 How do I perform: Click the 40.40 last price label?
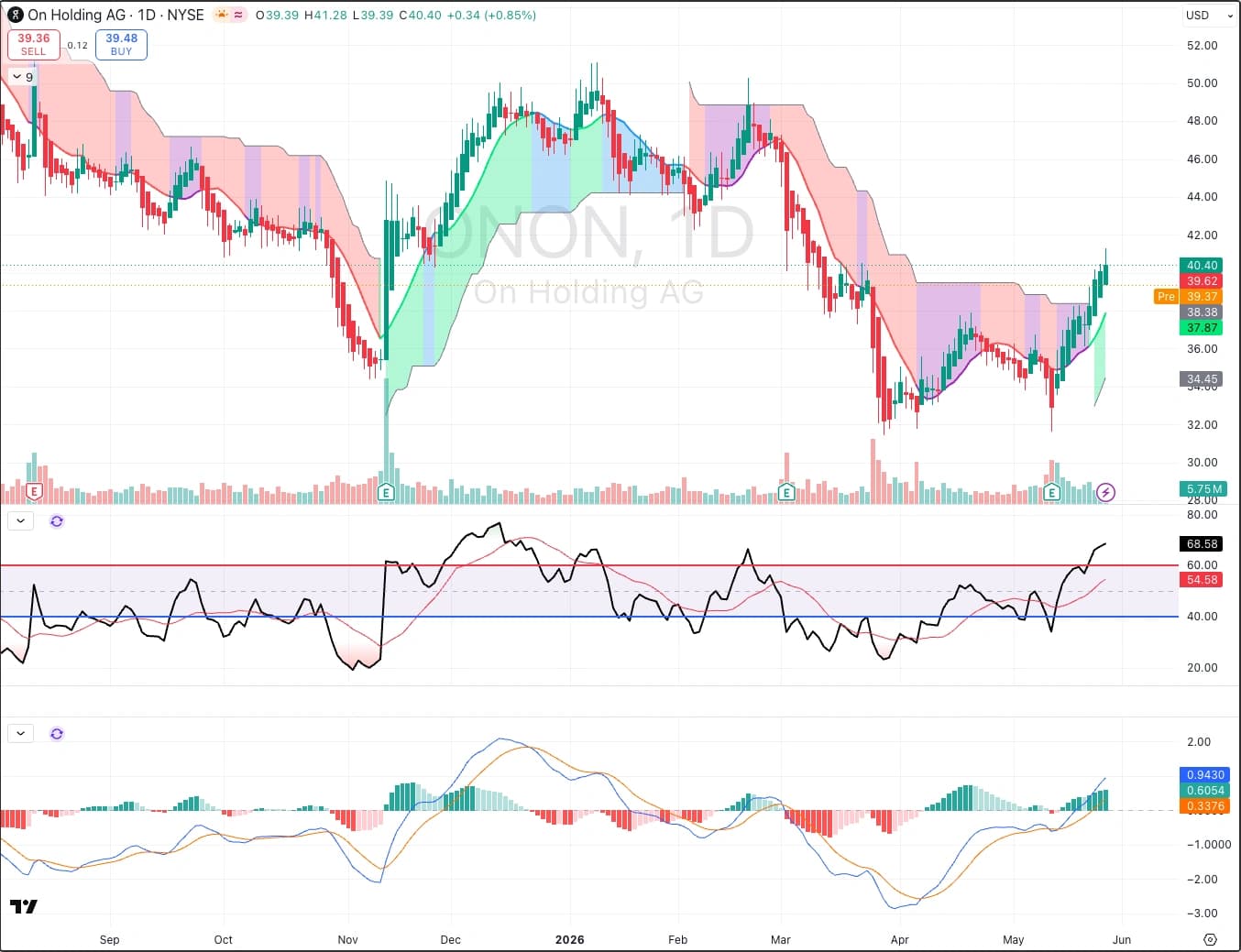coord(1202,266)
